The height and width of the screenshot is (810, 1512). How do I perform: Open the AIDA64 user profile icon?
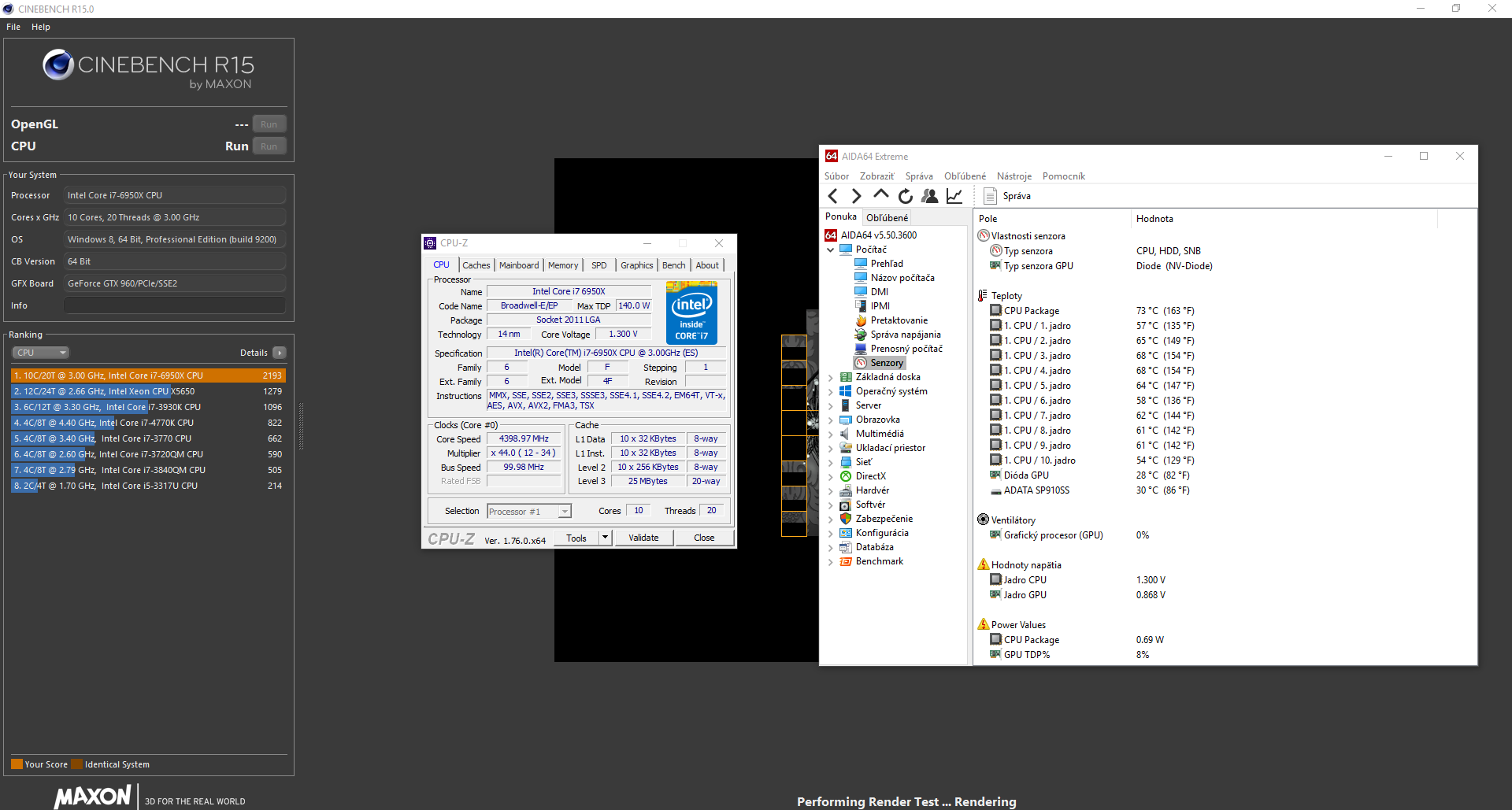point(930,196)
